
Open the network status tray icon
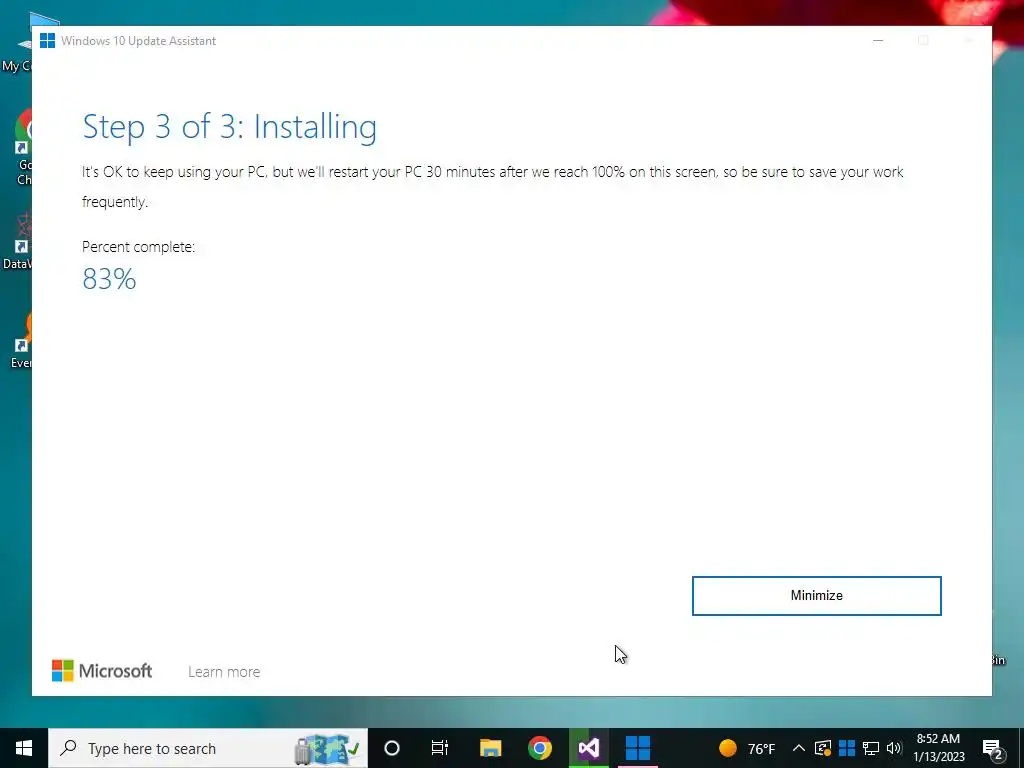tap(871, 748)
